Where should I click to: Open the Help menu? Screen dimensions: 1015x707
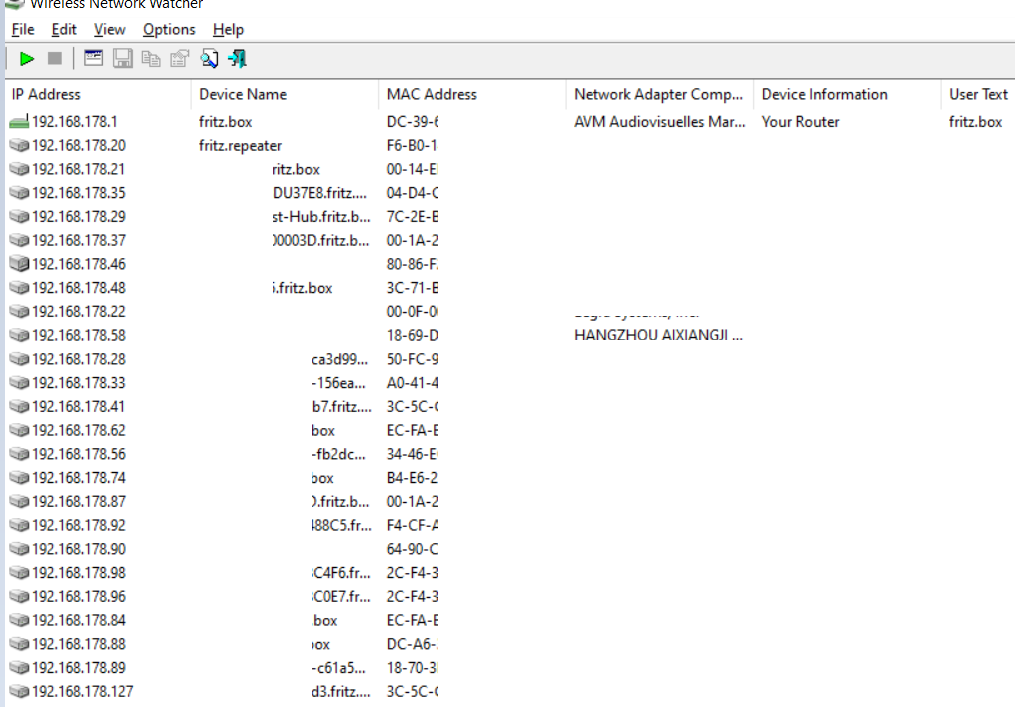tap(228, 29)
